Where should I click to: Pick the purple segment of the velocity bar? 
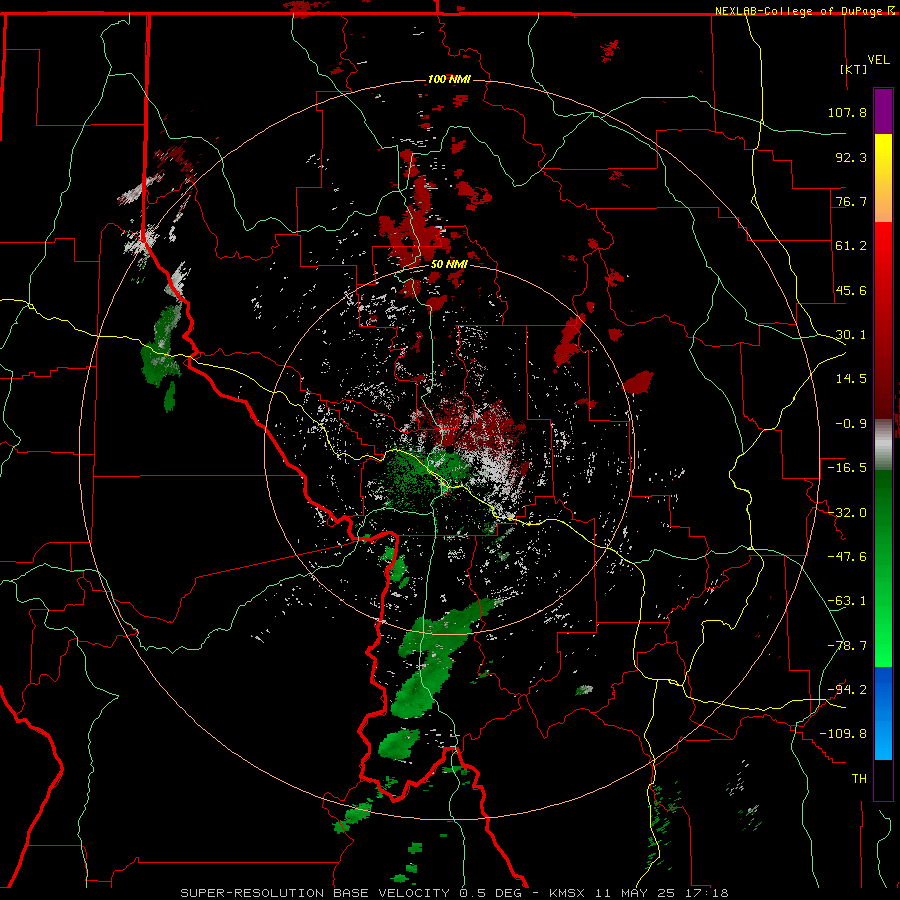[x=883, y=111]
